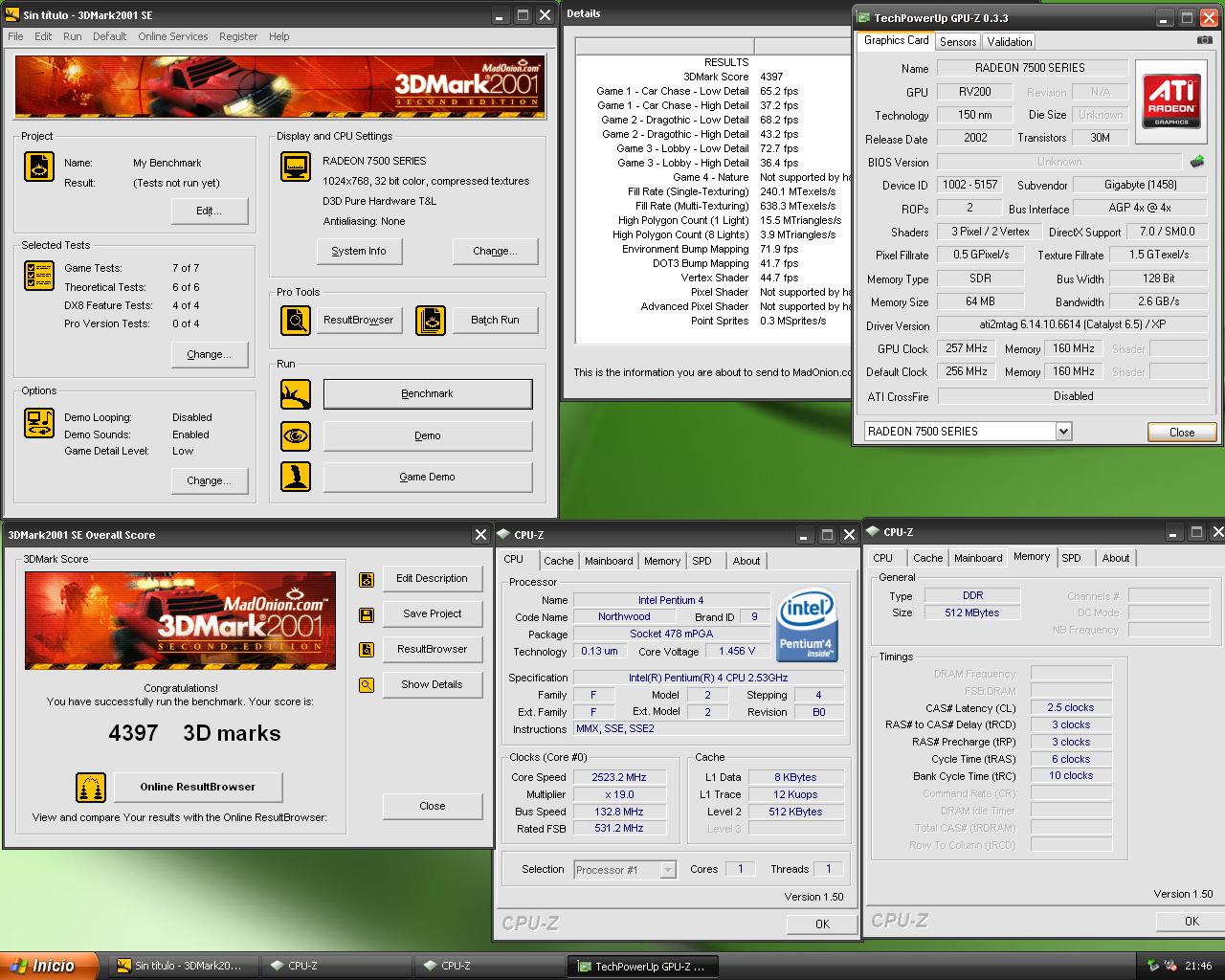Open the Register menu in 3DMark2001
The height and width of the screenshot is (980, 1225).
tap(237, 36)
